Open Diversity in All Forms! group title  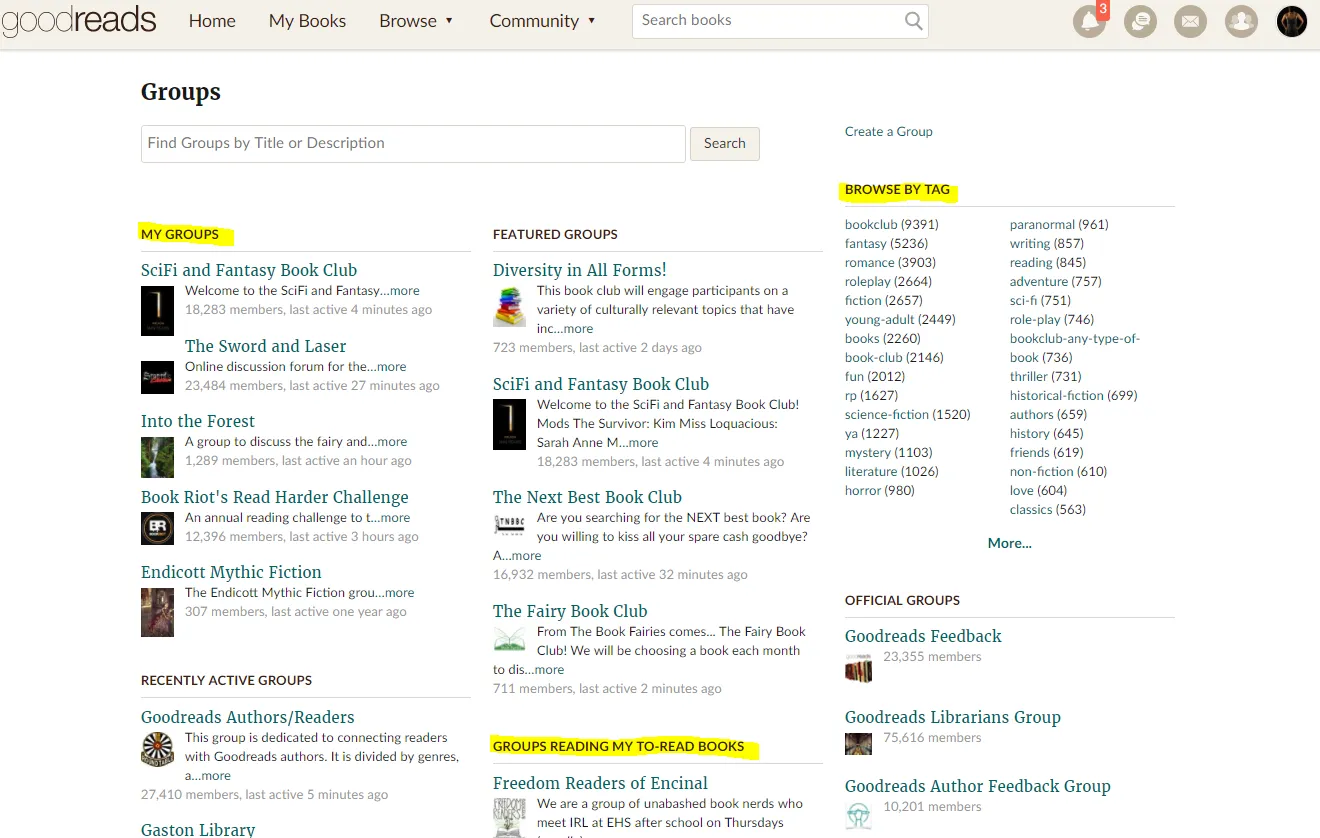(x=579, y=270)
